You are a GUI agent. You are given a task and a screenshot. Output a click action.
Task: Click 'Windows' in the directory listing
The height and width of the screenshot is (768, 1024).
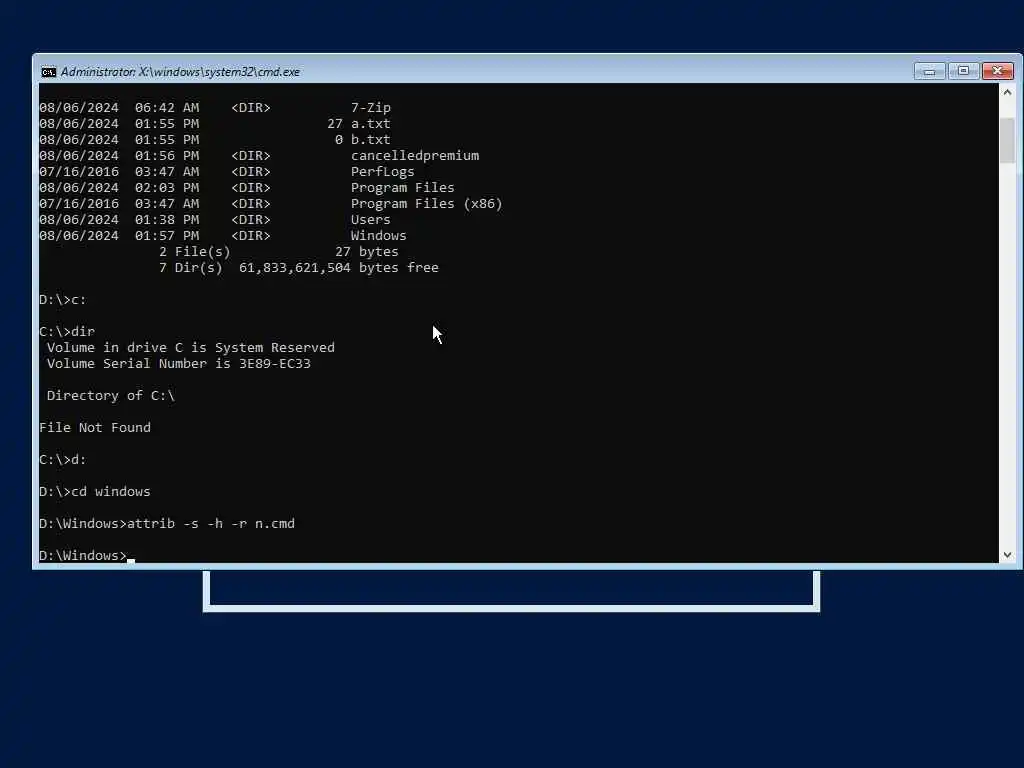click(x=378, y=236)
